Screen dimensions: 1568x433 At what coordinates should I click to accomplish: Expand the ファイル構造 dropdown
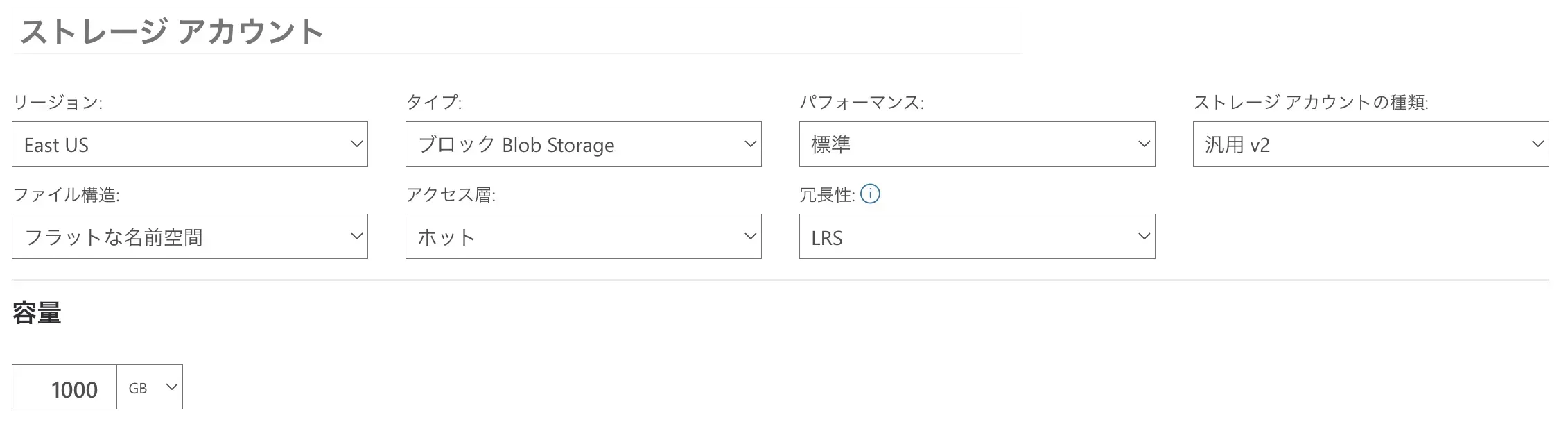(189, 237)
